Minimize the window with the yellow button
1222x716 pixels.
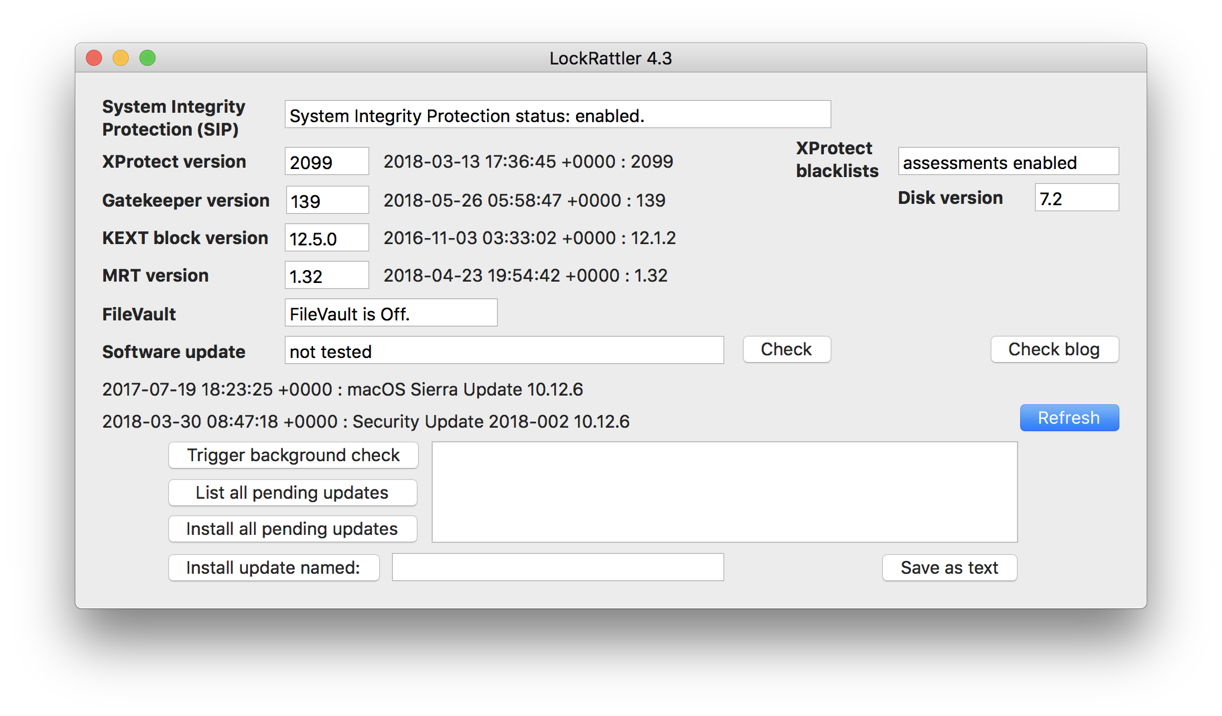coord(121,58)
